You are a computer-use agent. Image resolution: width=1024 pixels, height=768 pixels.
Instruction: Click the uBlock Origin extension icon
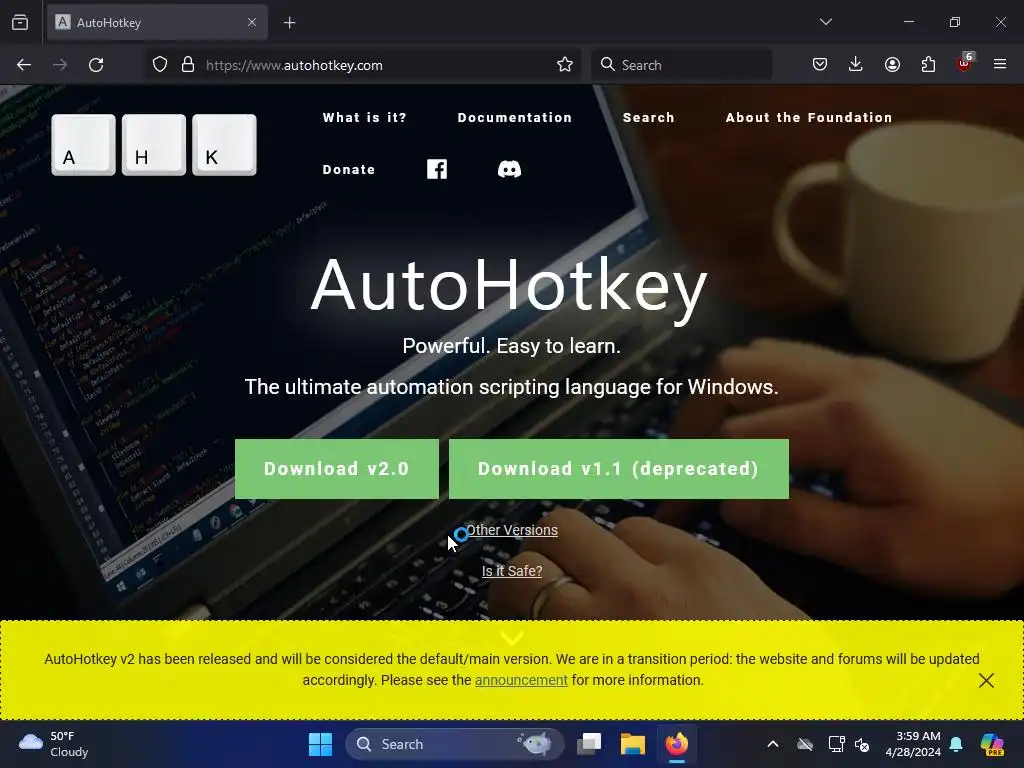coord(965,63)
